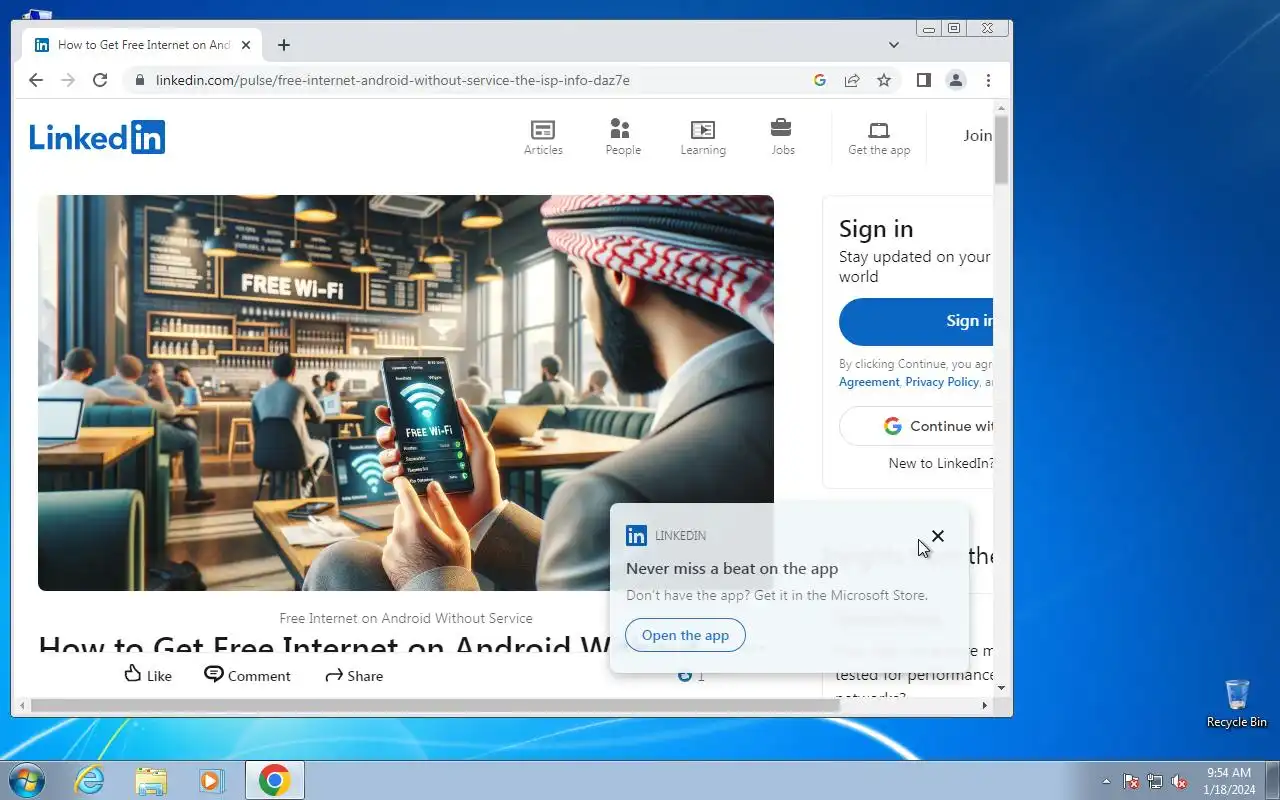Image resolution: width=1280 pixels, height=800 pixels.
Task: Continue with Google sign-in
Action: click(x=916, y=426)
